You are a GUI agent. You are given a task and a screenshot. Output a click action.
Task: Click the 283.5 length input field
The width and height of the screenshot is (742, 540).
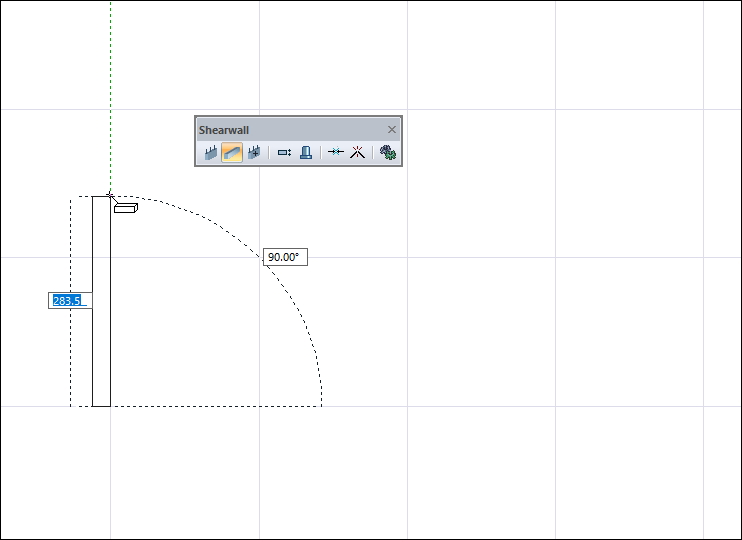click(x=68, y=300)
